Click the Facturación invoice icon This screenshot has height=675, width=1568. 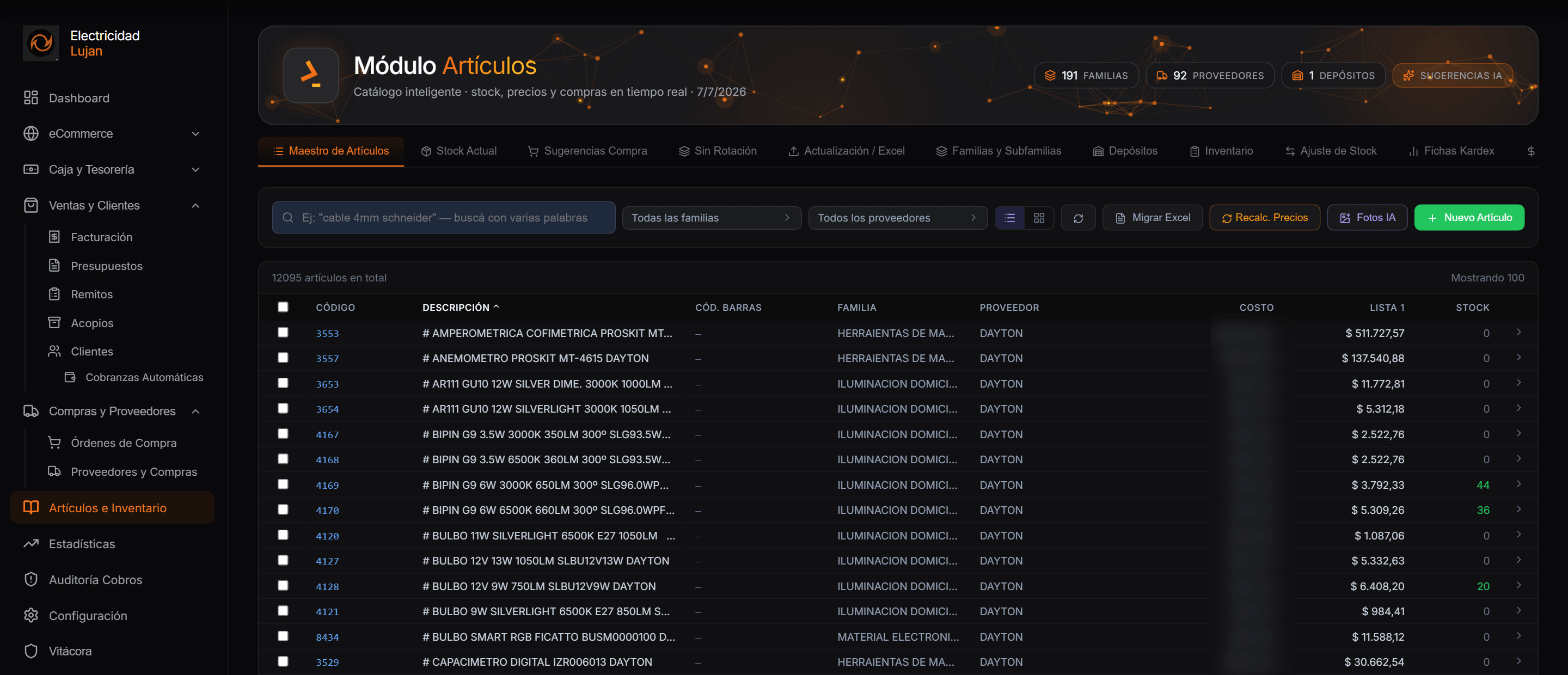[x=54, y=237]
